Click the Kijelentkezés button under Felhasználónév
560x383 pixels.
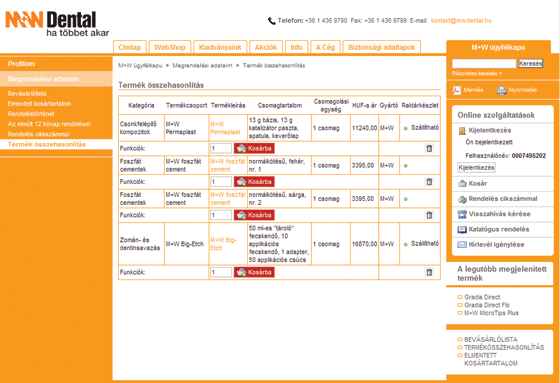[x=476, y=168]
